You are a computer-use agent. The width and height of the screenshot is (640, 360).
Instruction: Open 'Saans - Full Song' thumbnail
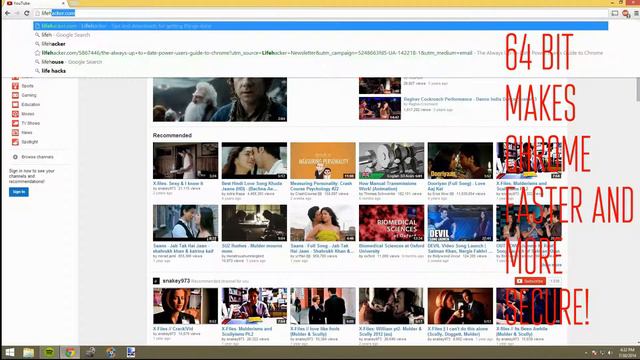[322, 223]
